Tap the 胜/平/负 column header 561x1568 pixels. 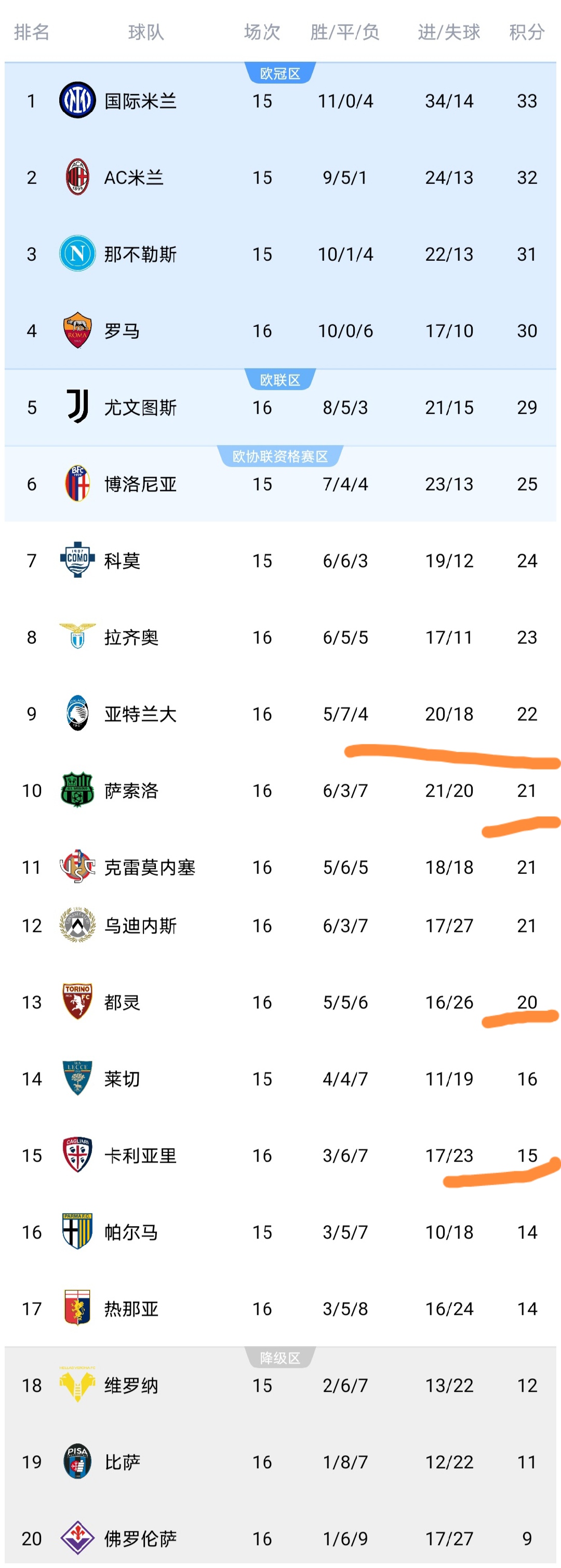point(345,32)
